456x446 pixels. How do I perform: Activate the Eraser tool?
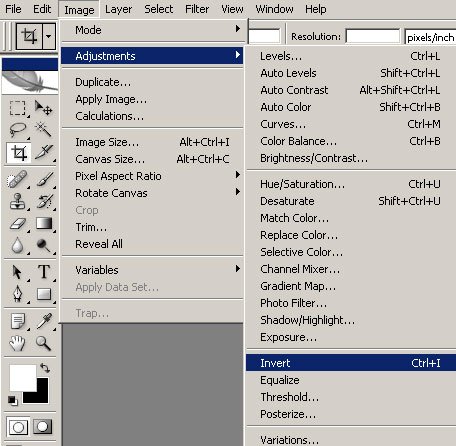coord(17,223)
